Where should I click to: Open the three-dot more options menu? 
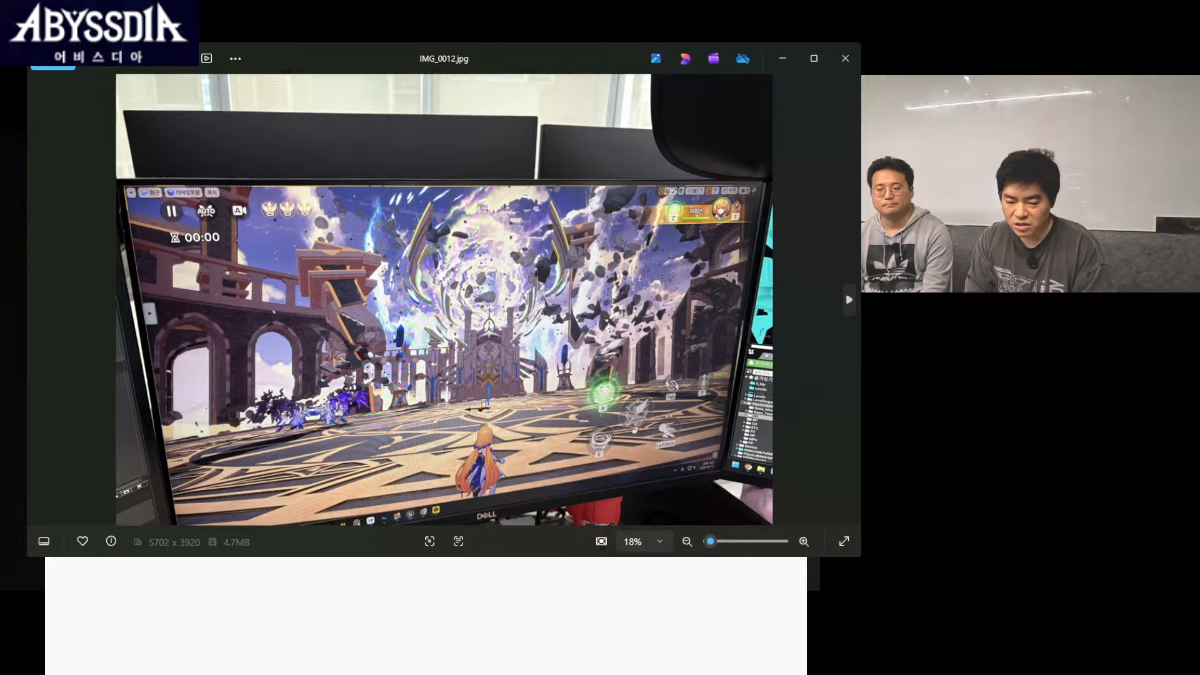[235, 58]
